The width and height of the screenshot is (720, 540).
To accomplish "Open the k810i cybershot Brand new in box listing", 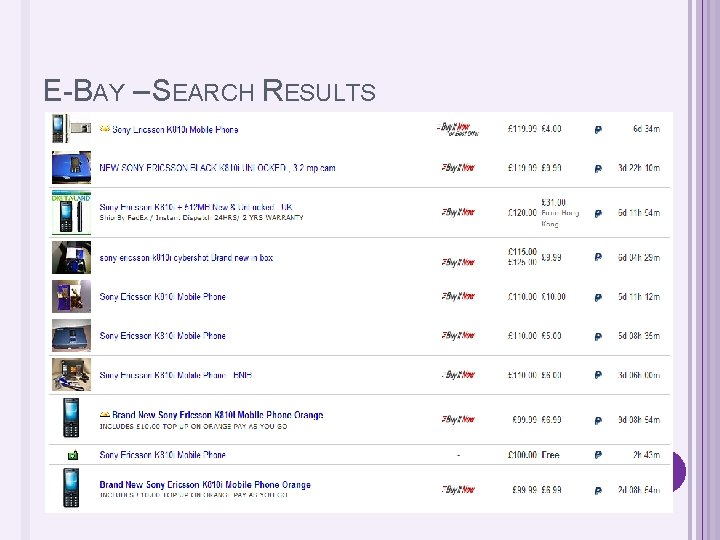I will pyautogui.click(x=186, y=258).
